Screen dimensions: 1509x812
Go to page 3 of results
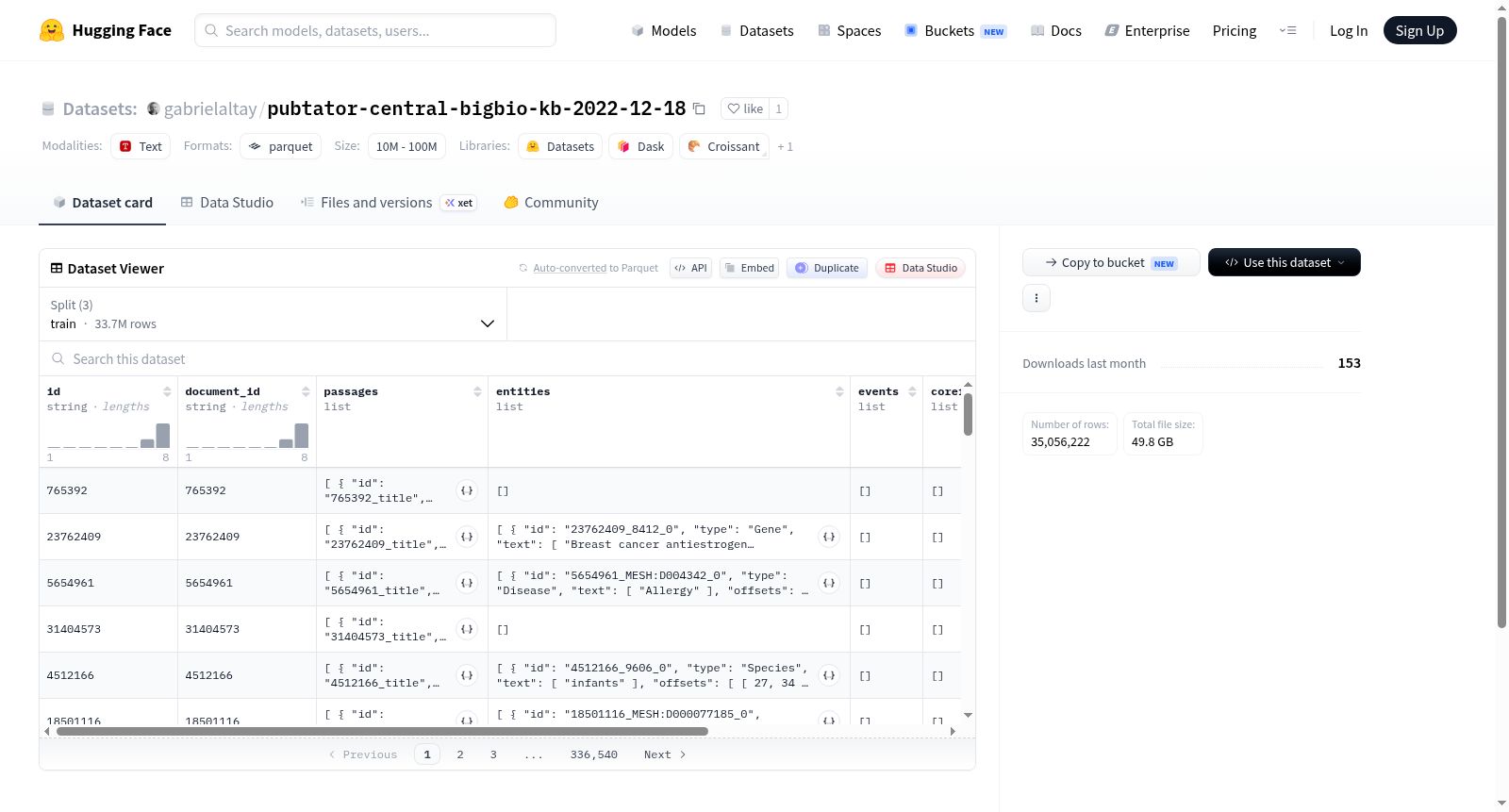(493, 754)
